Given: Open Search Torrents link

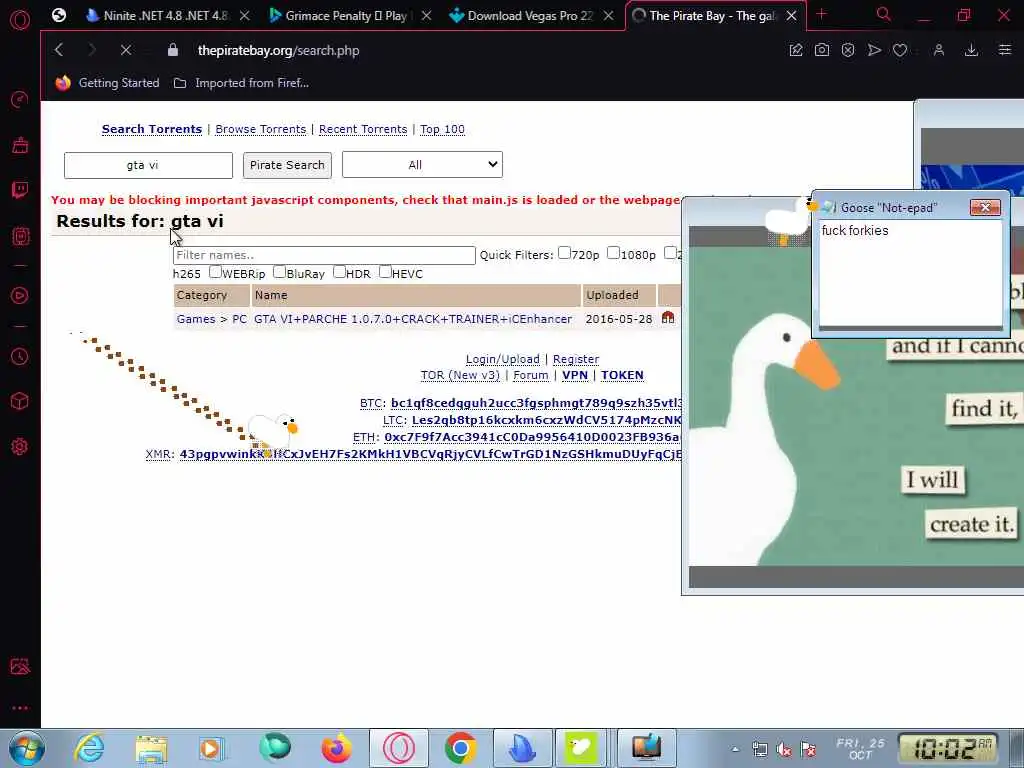Looking at the screenshot, I should (x=152, y=129).
